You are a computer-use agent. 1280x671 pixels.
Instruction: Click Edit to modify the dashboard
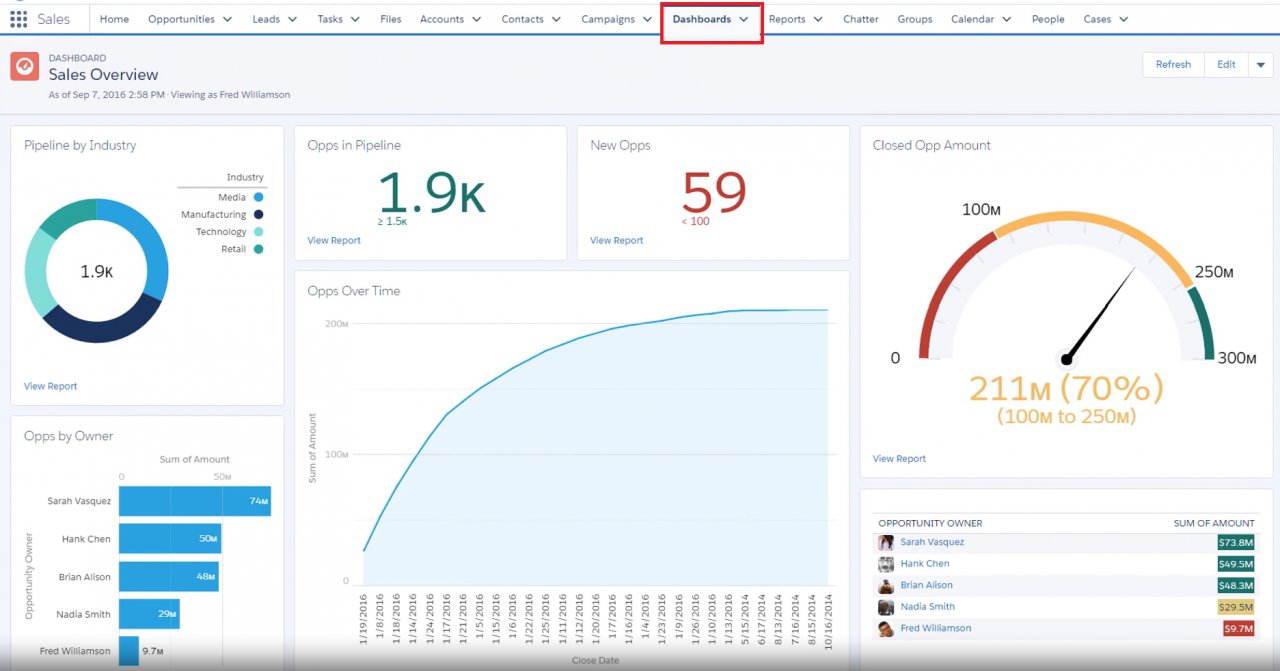[1226, 64]
